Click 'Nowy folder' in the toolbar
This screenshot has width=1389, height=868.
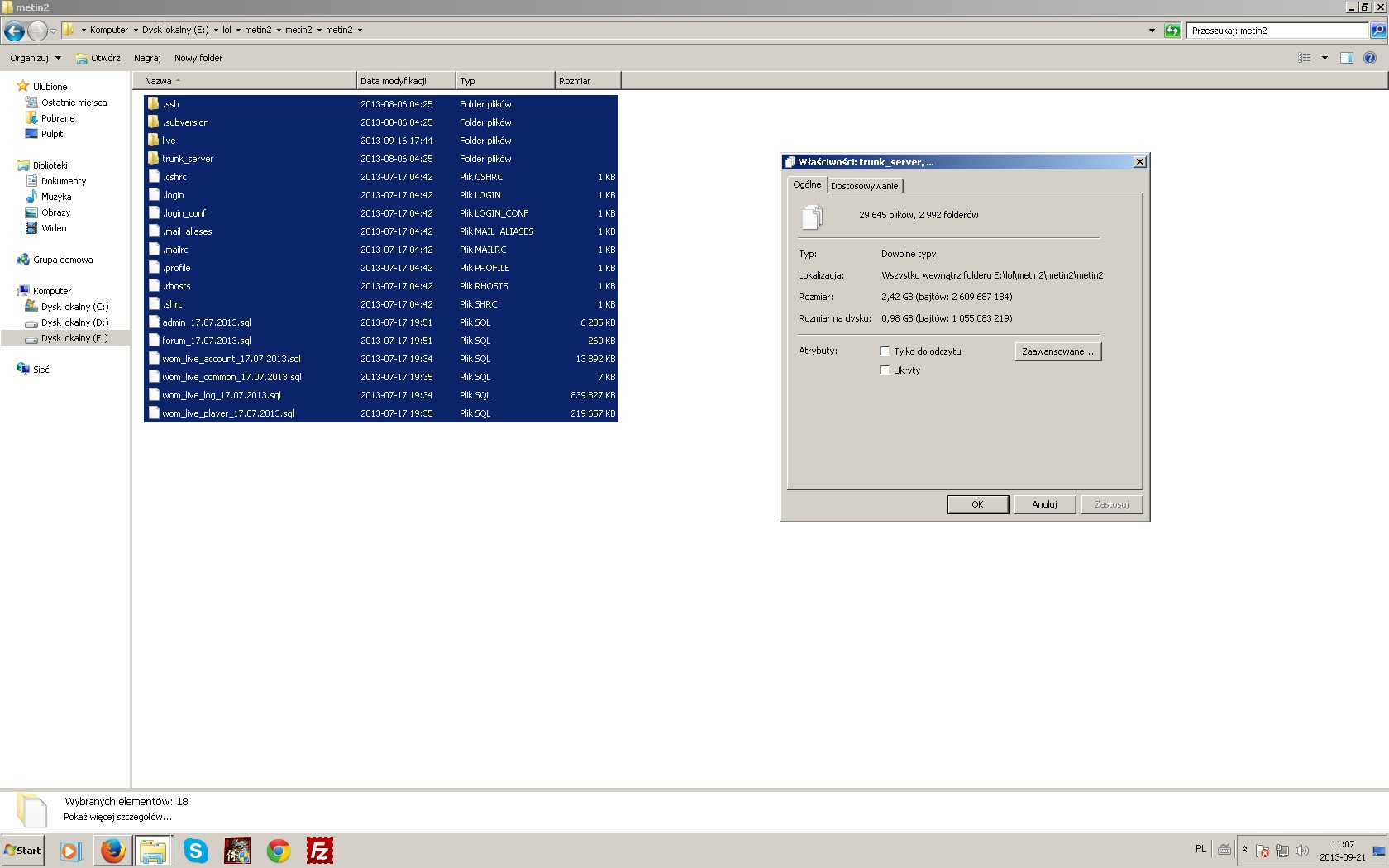coord(198,58)
